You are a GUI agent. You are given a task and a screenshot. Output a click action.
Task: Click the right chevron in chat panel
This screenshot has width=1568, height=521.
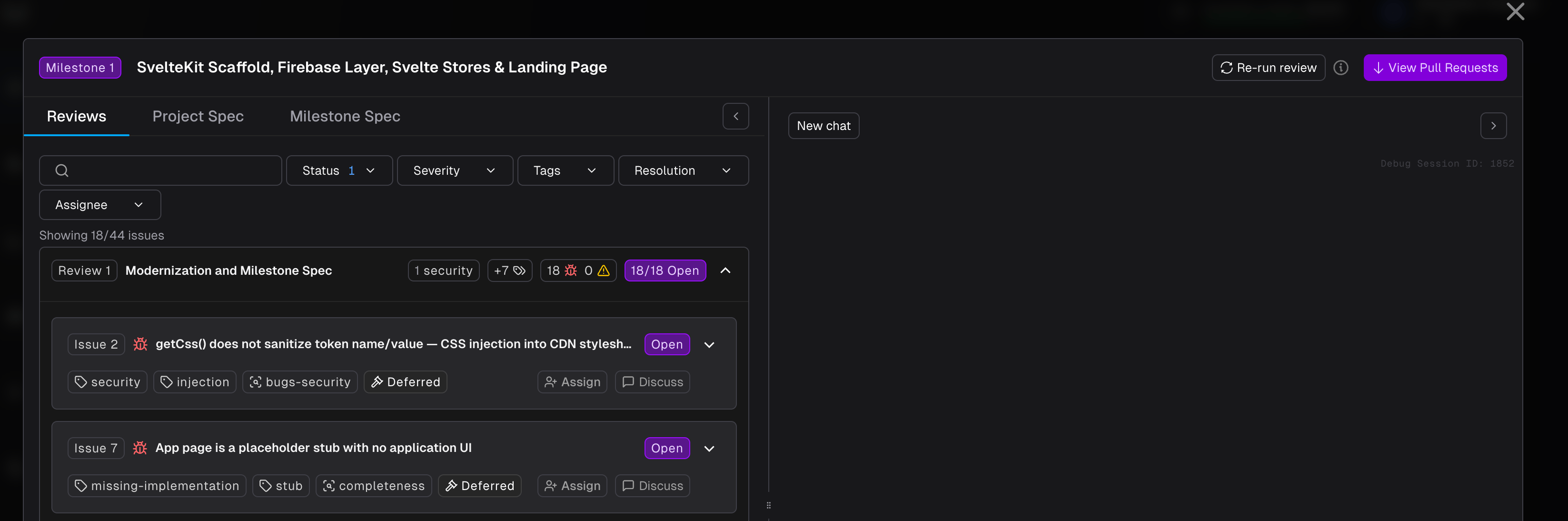(x=1493, y=126)
